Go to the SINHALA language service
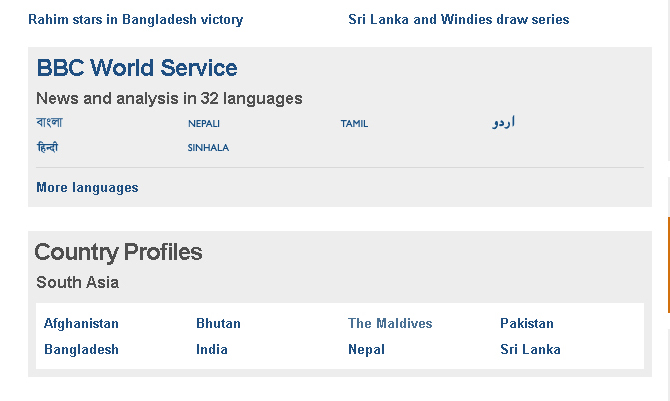The image size is (670, 401). click(208, 148)
